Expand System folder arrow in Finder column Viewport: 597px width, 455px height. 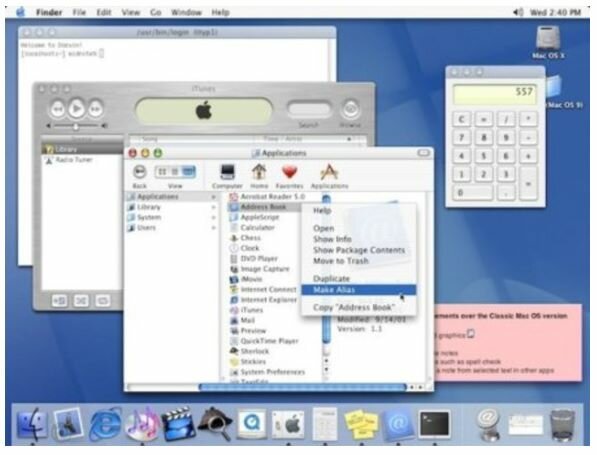[x=213, y=217]
